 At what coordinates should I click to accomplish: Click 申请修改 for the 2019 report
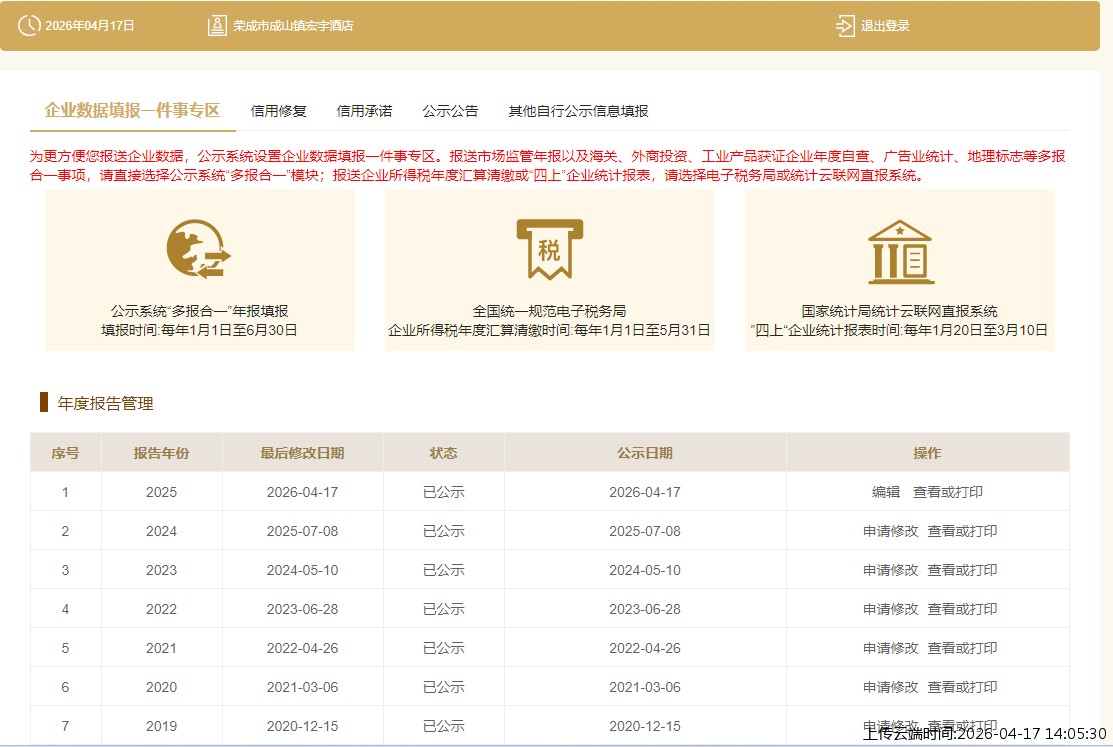(891, 723)
